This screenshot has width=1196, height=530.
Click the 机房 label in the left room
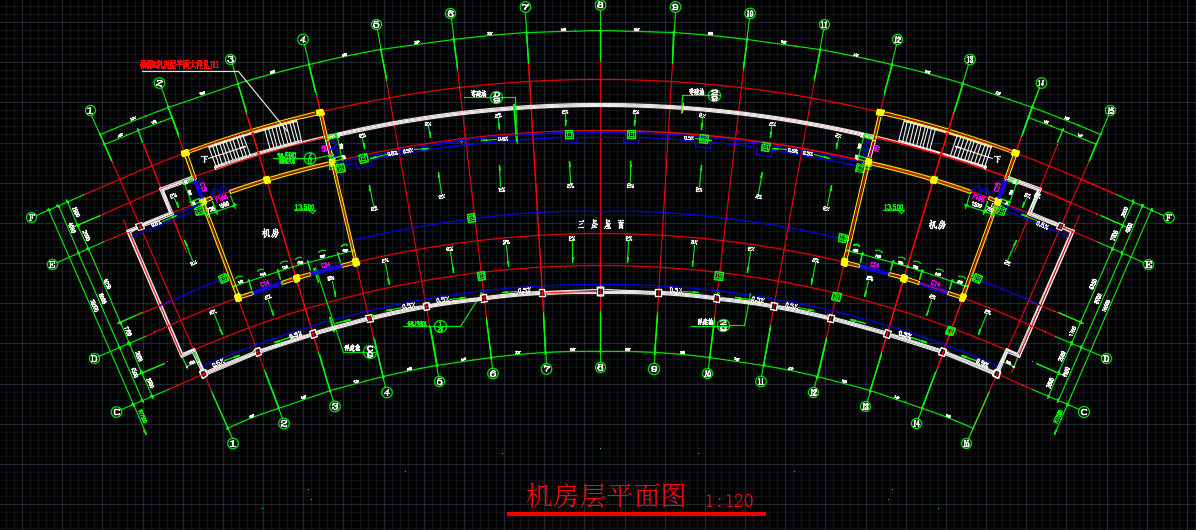tap(271, 233)
